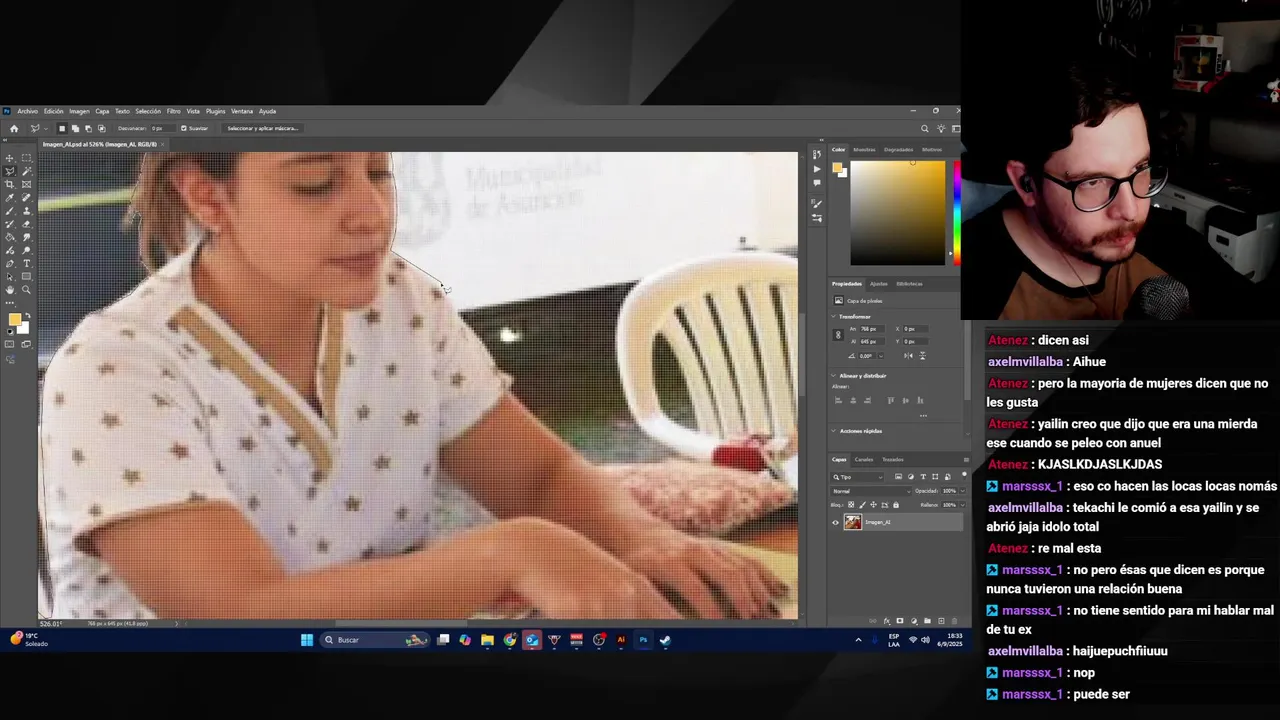Select the Dodge tool
Image resolution: width=1280 pixels, height=720 pixels.
[x=26, y=250]
